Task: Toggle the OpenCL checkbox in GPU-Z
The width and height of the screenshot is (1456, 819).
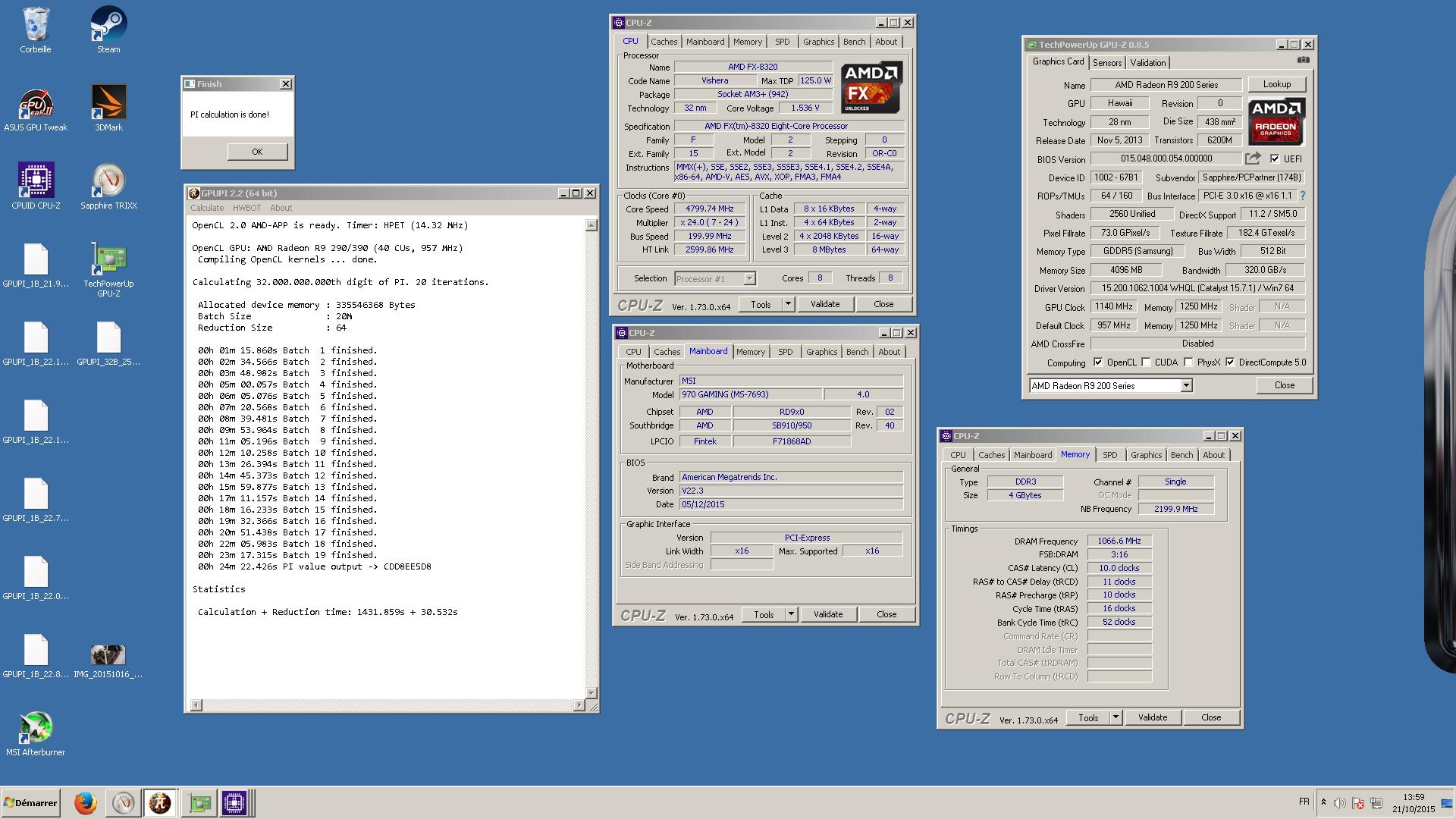Action: coord(1098,362)
